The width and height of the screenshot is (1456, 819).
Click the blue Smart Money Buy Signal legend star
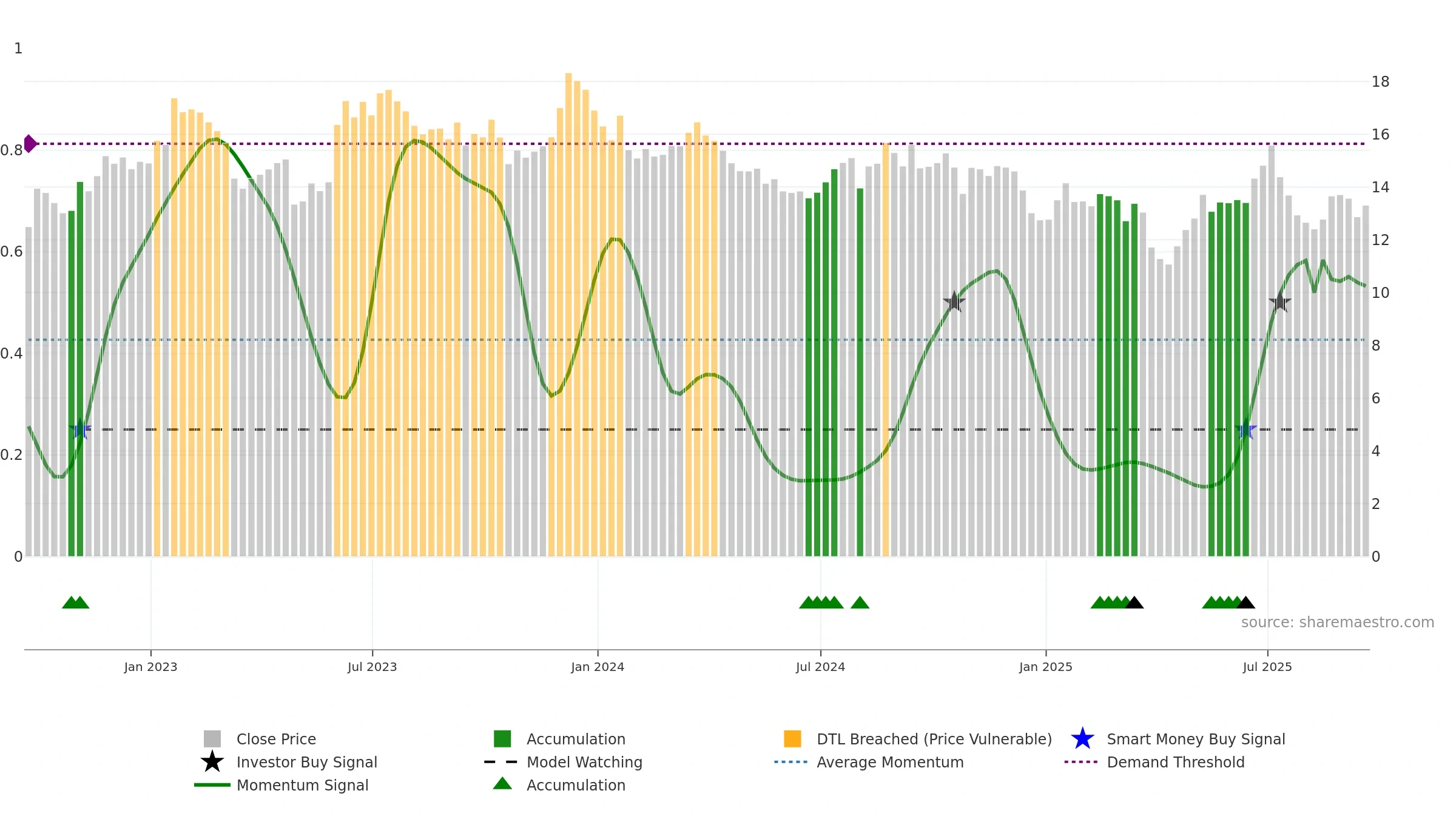1082,739
